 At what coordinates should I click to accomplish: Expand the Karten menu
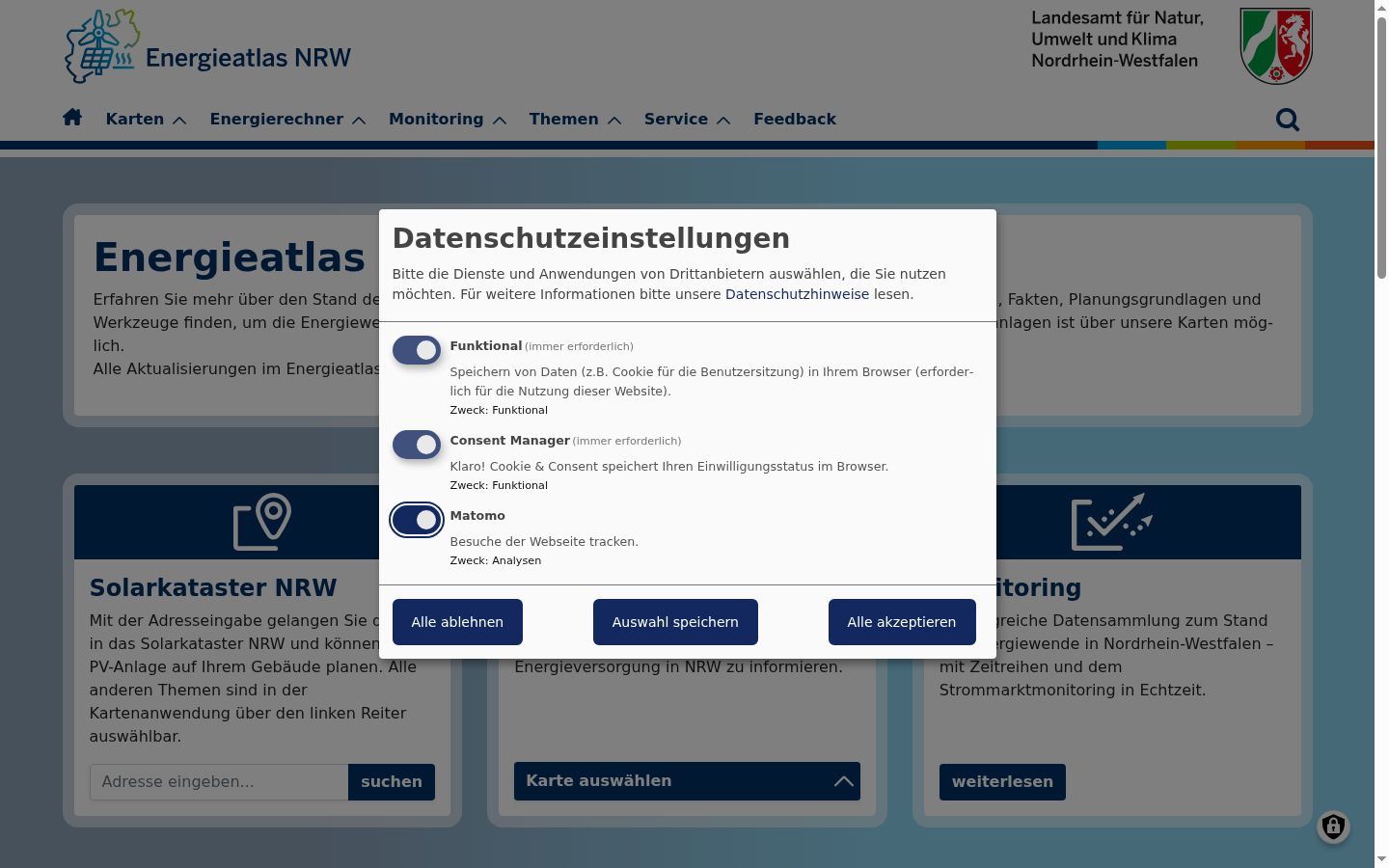[146, 120]
